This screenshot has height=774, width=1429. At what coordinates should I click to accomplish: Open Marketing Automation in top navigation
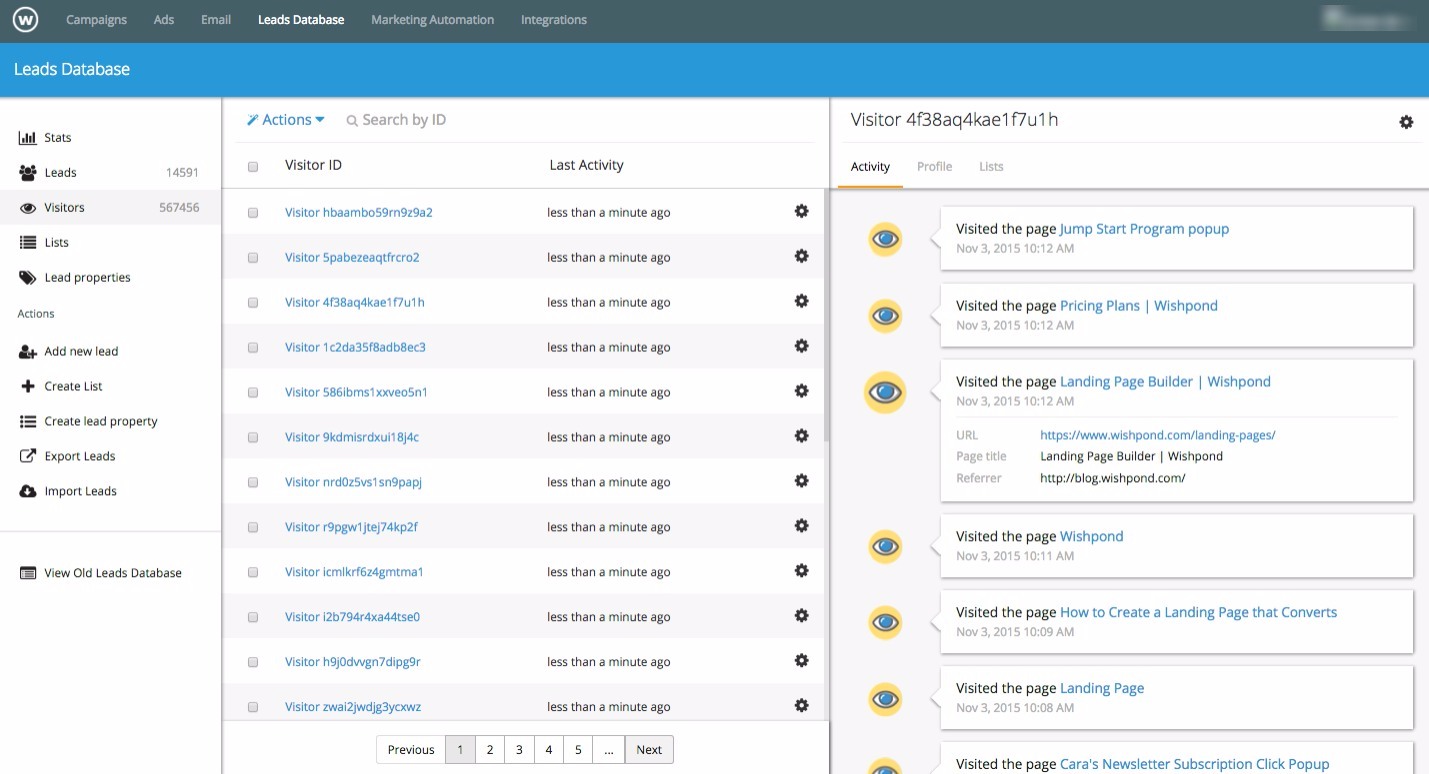click(432, 20)
